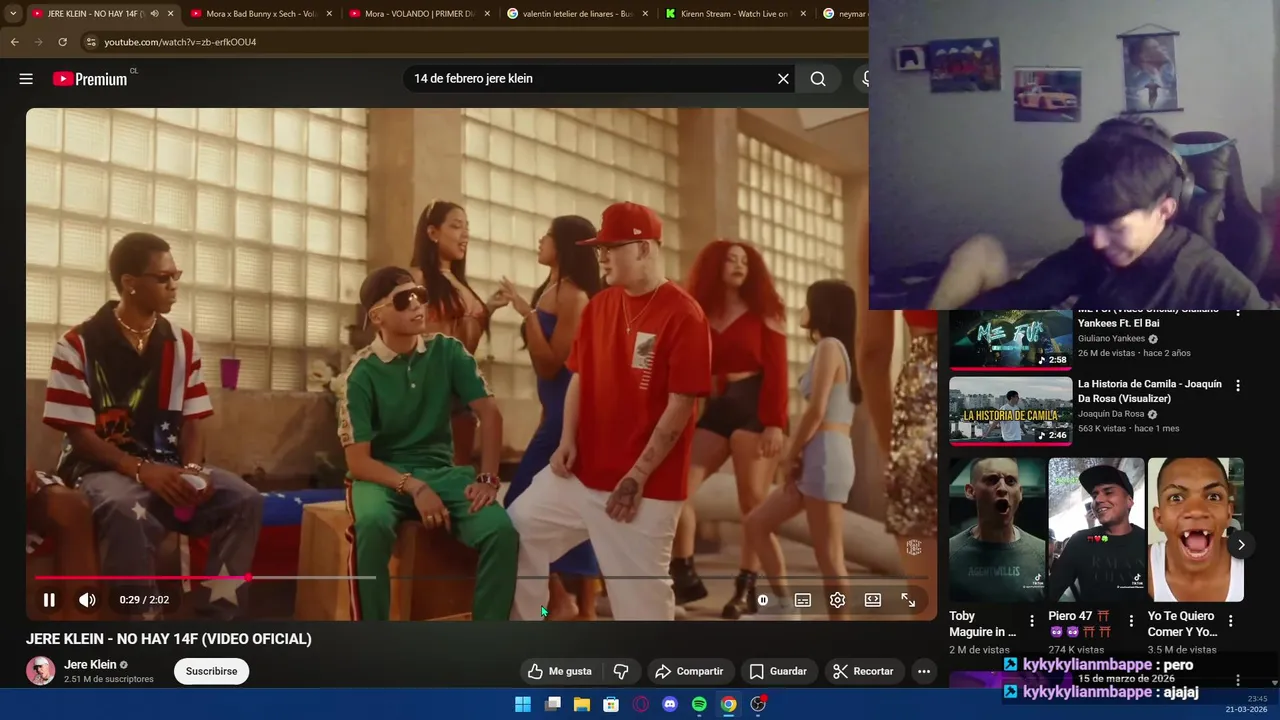The image size is (1280, 720).
Task: Toggle subtitles captions button in player
Action: (802, 600)
